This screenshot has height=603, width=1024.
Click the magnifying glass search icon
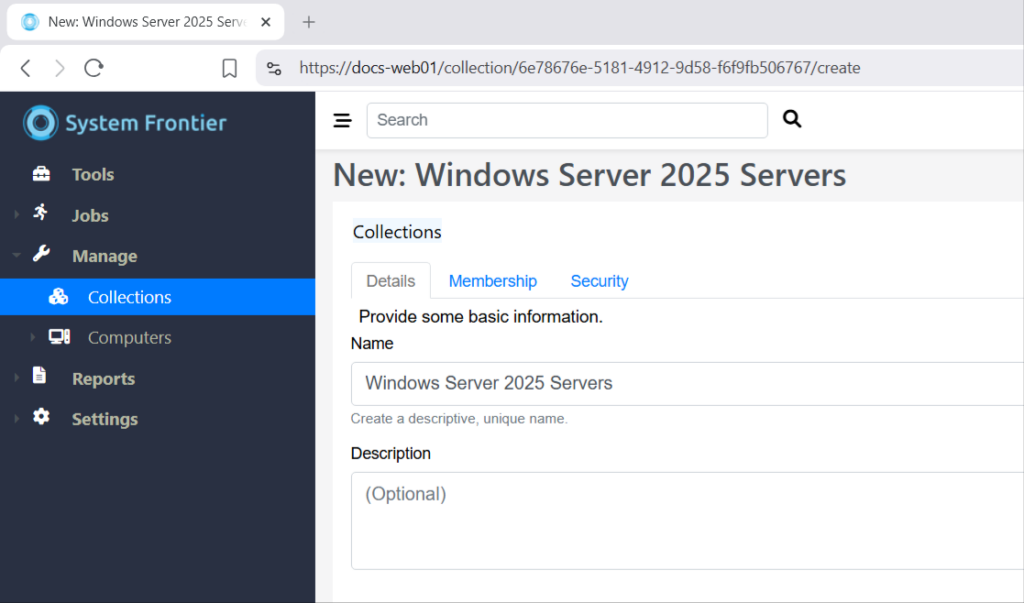[x=792, y=120]
